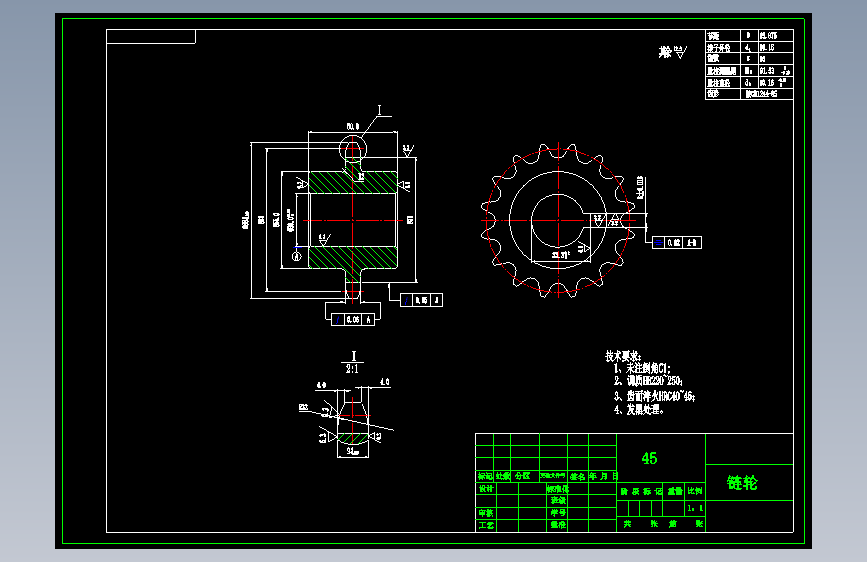Click the 齿面淬火HRC40~46 note line
Viewport: 867px width, 562px height.
[655, 396]
